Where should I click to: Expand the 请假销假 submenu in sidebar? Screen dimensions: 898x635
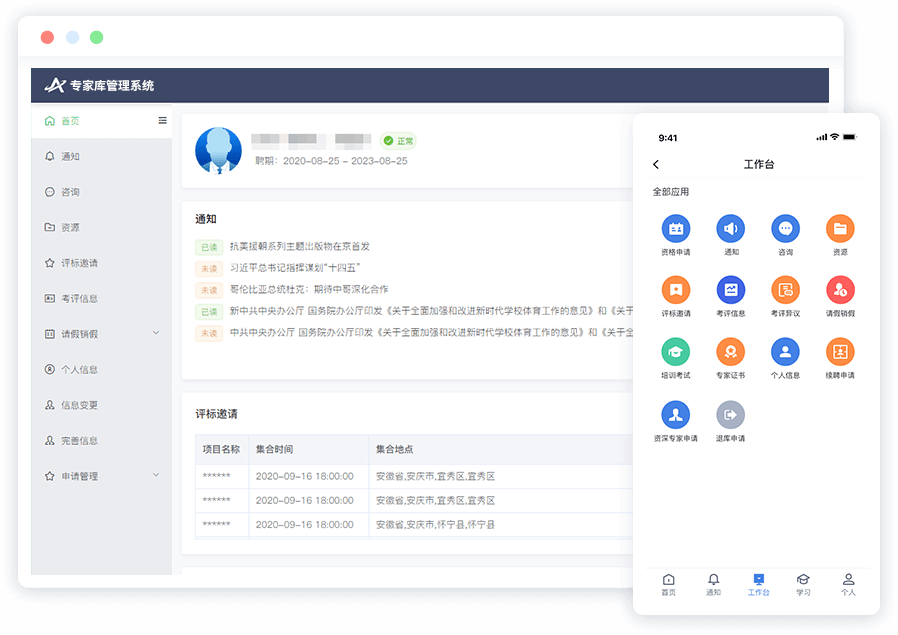point(155,333)
